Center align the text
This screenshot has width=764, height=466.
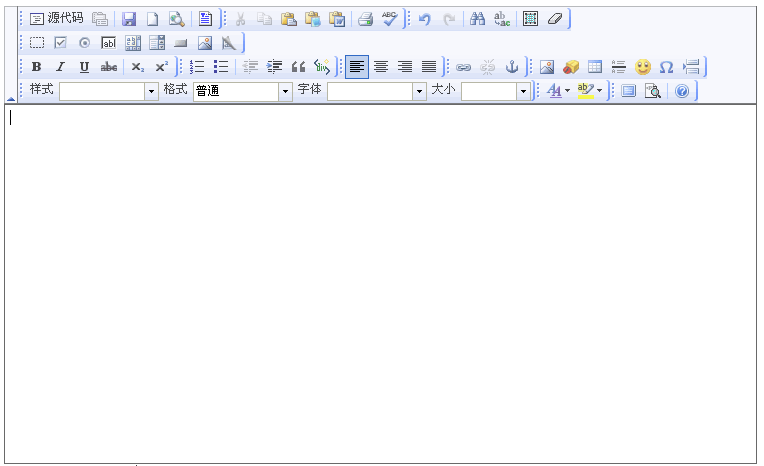[x=381, y=67]
